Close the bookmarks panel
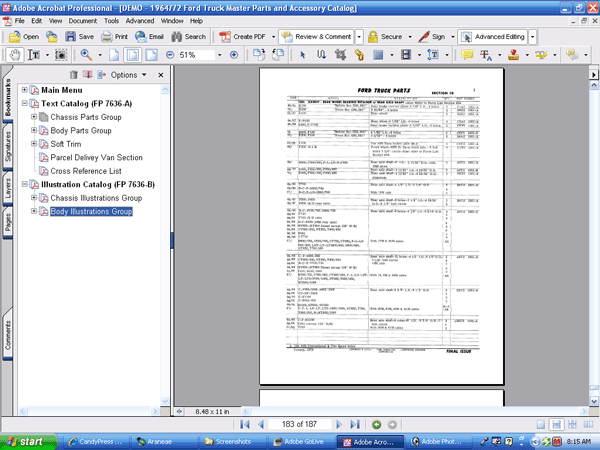Screen dimensions: 600x450 click(x=161, y=75)
